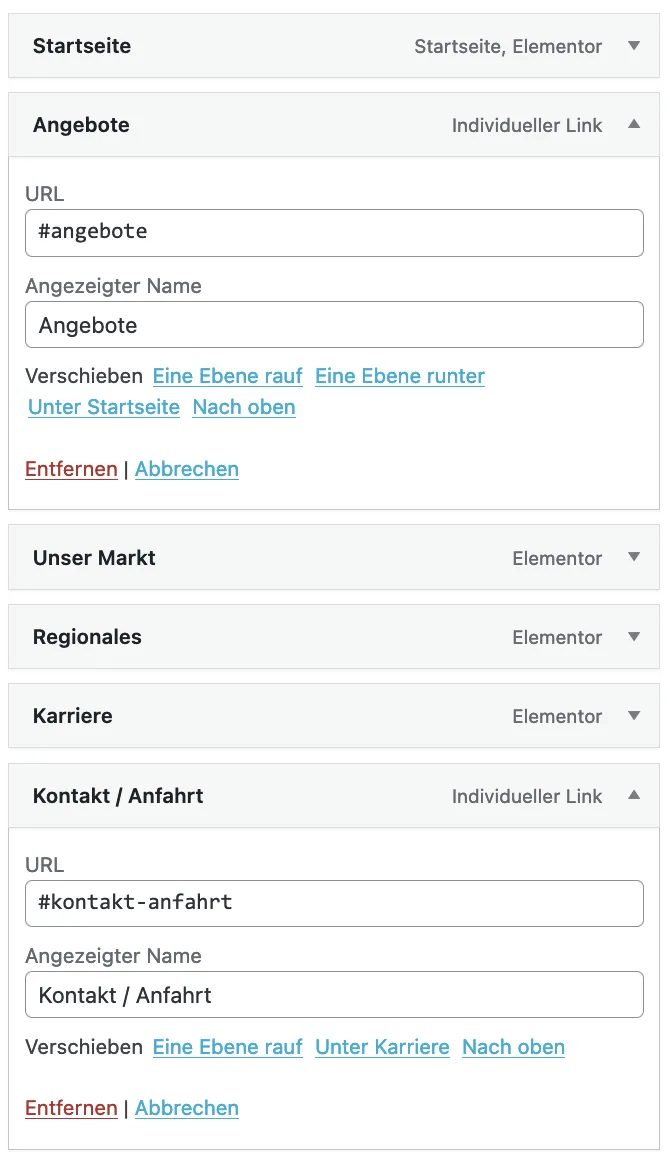The width and height of the screenshot is (670, 1160).
Task: Expand the Startseite menu item arrow
Action: click(633, 46)
